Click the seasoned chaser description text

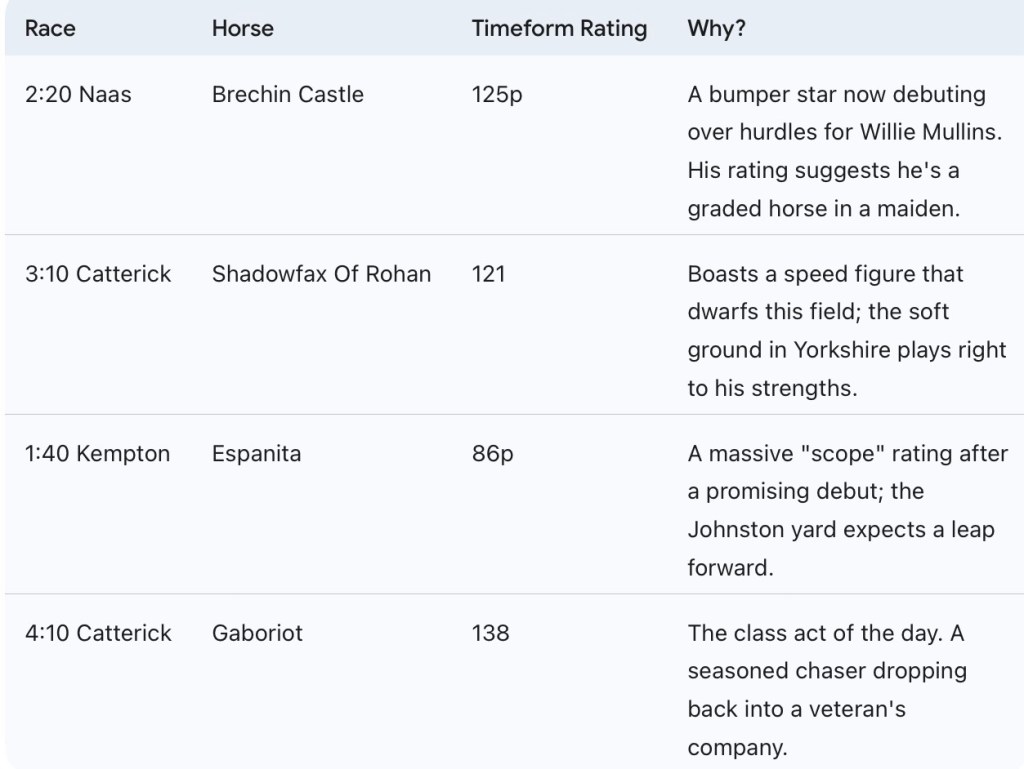coord(827,690)
